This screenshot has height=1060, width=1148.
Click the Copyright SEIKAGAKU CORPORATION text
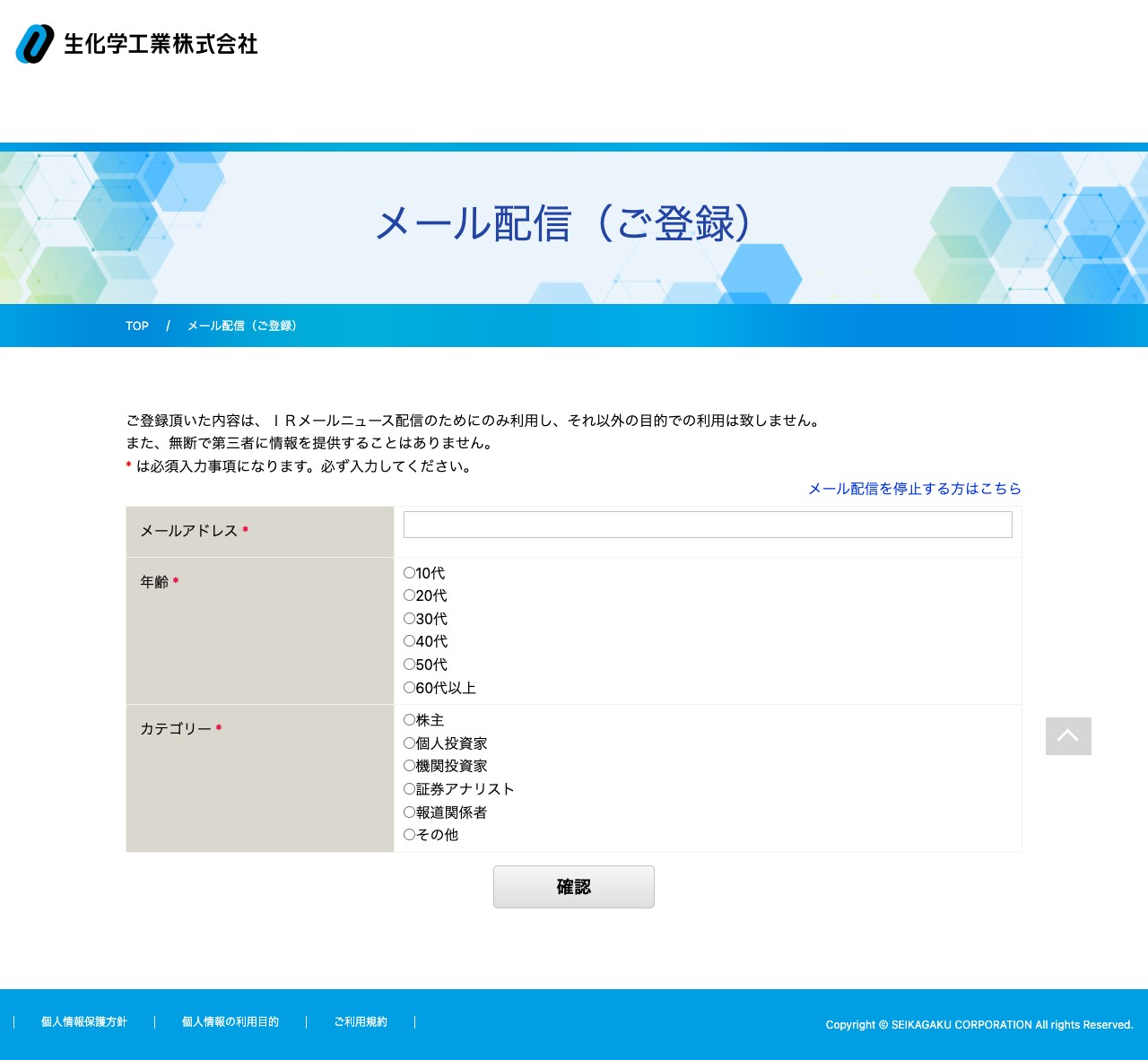979,1025
